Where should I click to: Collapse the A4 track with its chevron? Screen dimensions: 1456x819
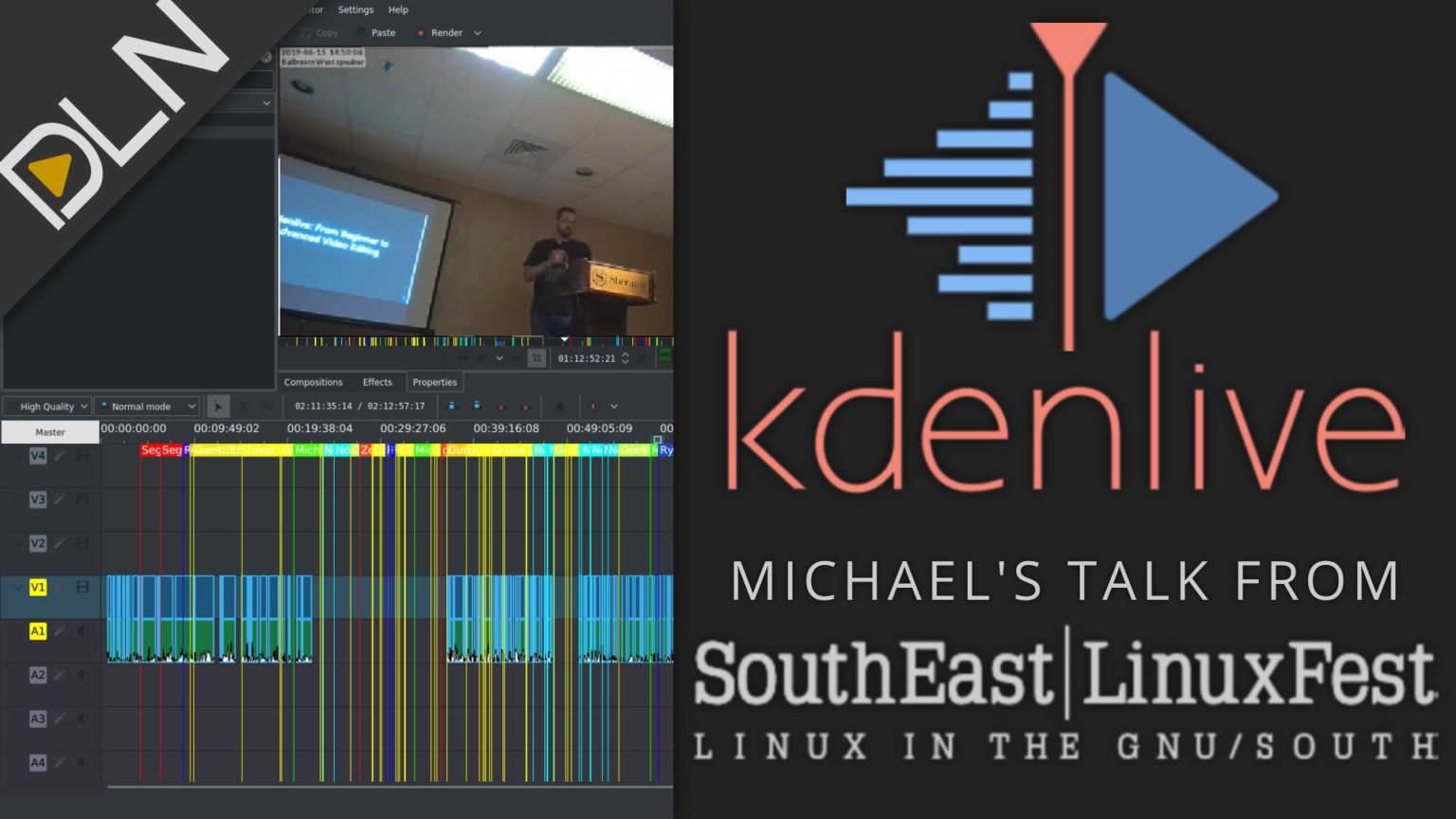coord(17,762)
